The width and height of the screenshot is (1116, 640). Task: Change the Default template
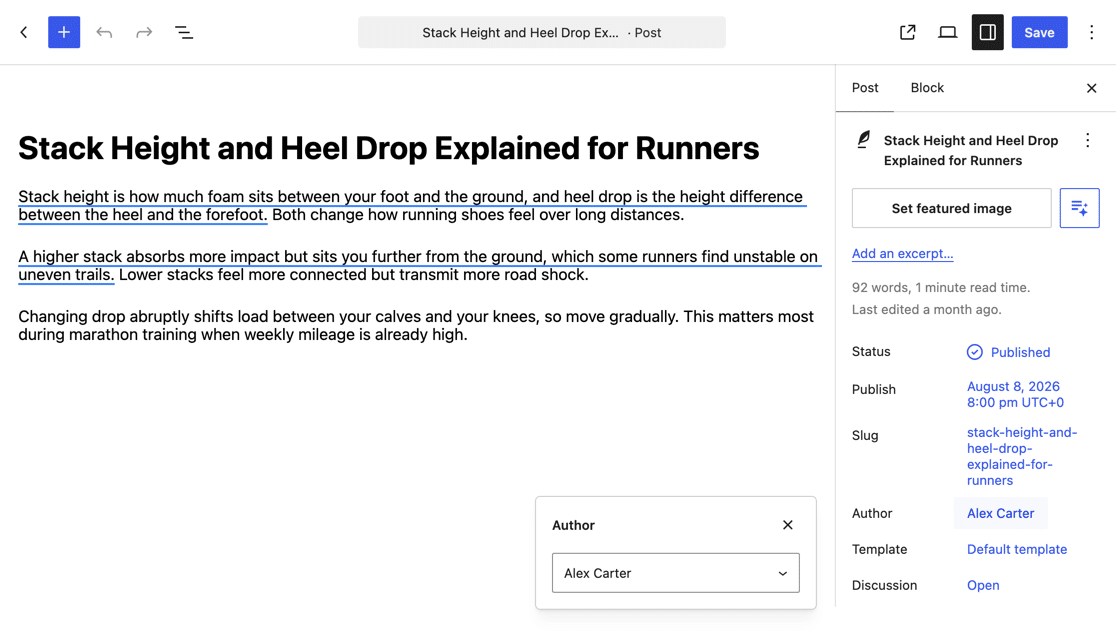[x=1016, y=549]
